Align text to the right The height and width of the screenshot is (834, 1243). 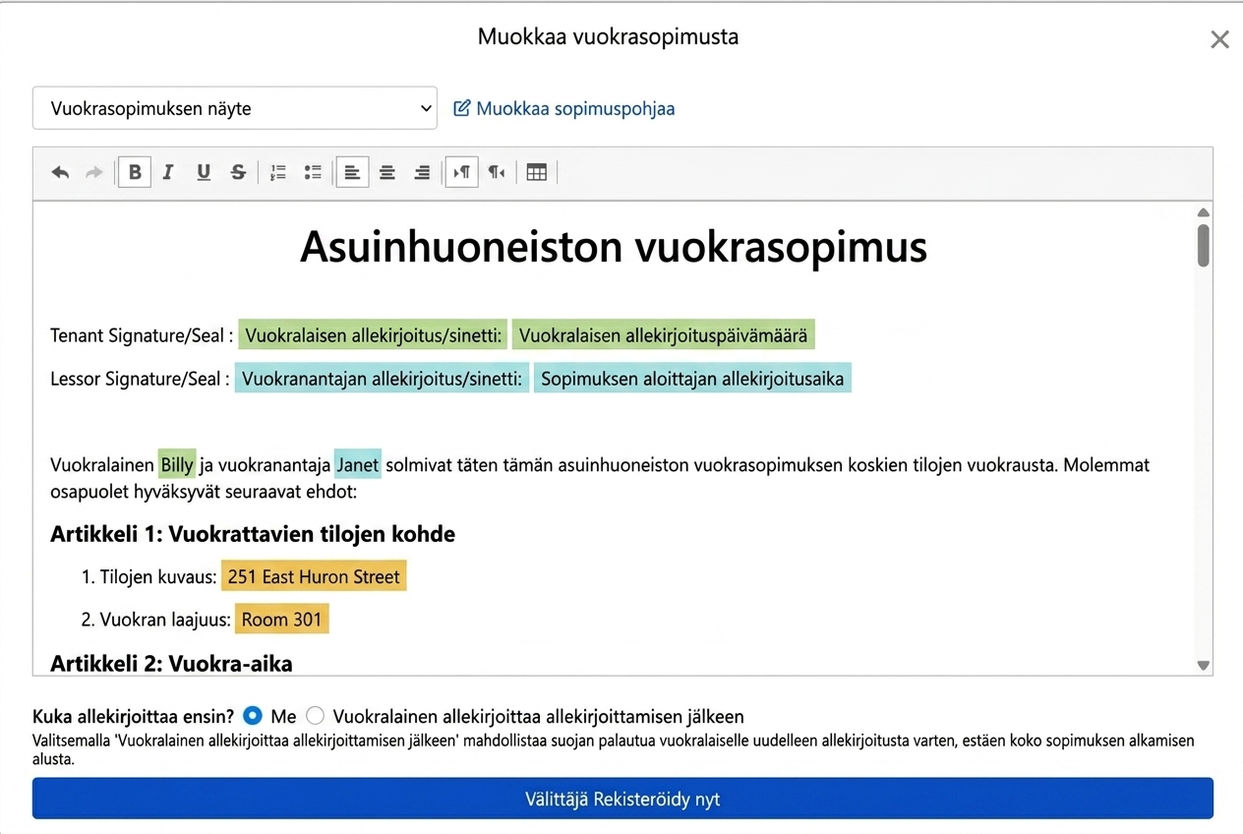[422, 172]
